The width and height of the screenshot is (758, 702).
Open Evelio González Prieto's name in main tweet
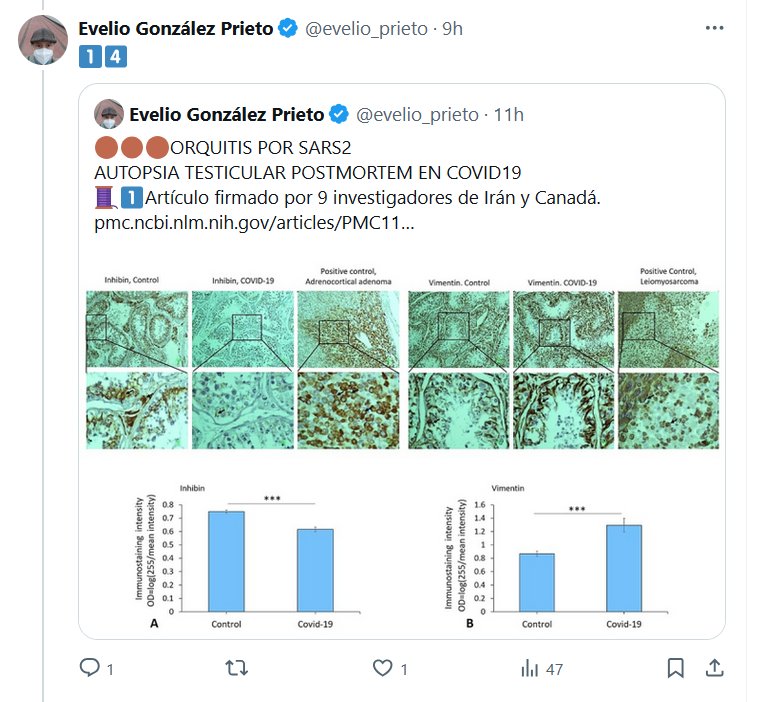tap(176, 29)
